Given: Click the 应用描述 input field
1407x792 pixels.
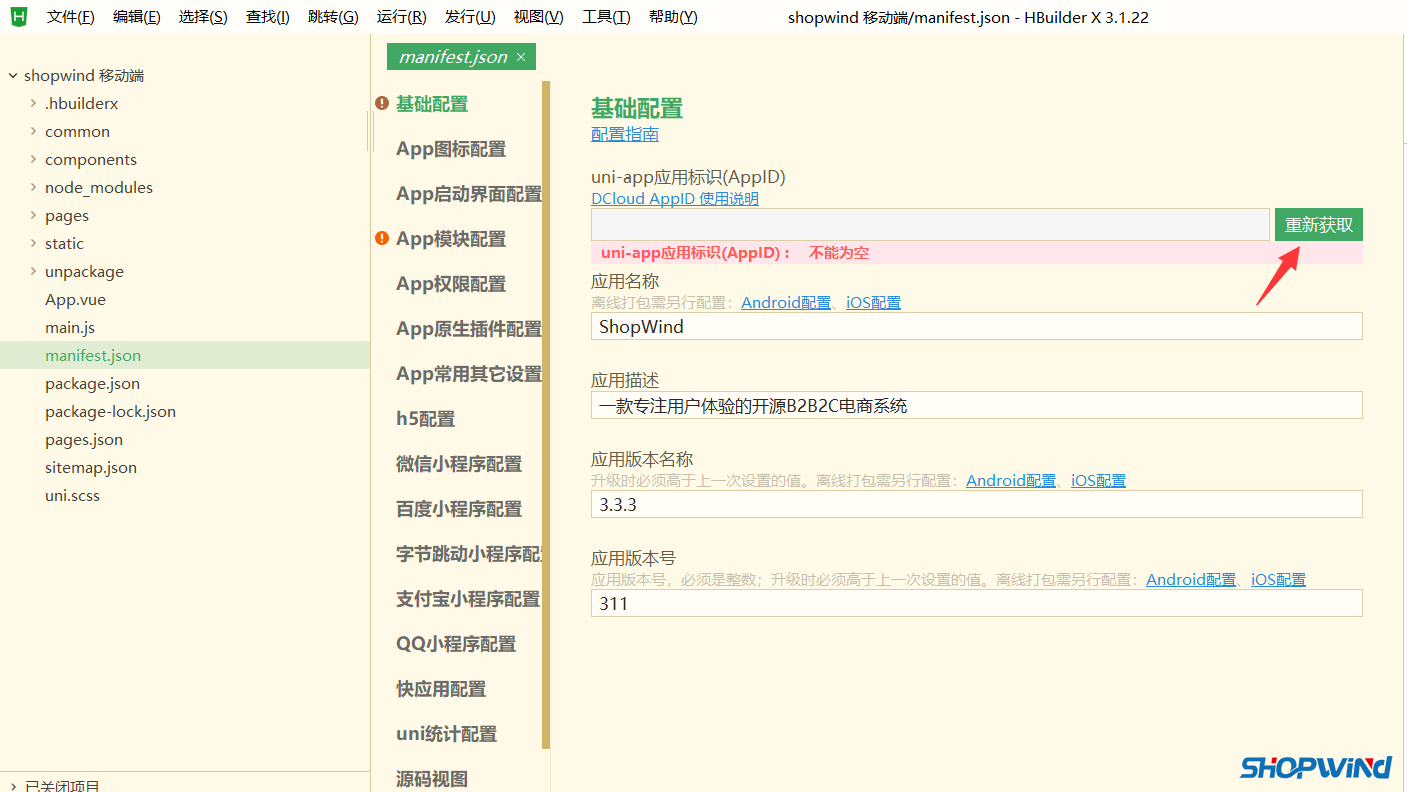Looking at the screenshot, I should point(976,405).
